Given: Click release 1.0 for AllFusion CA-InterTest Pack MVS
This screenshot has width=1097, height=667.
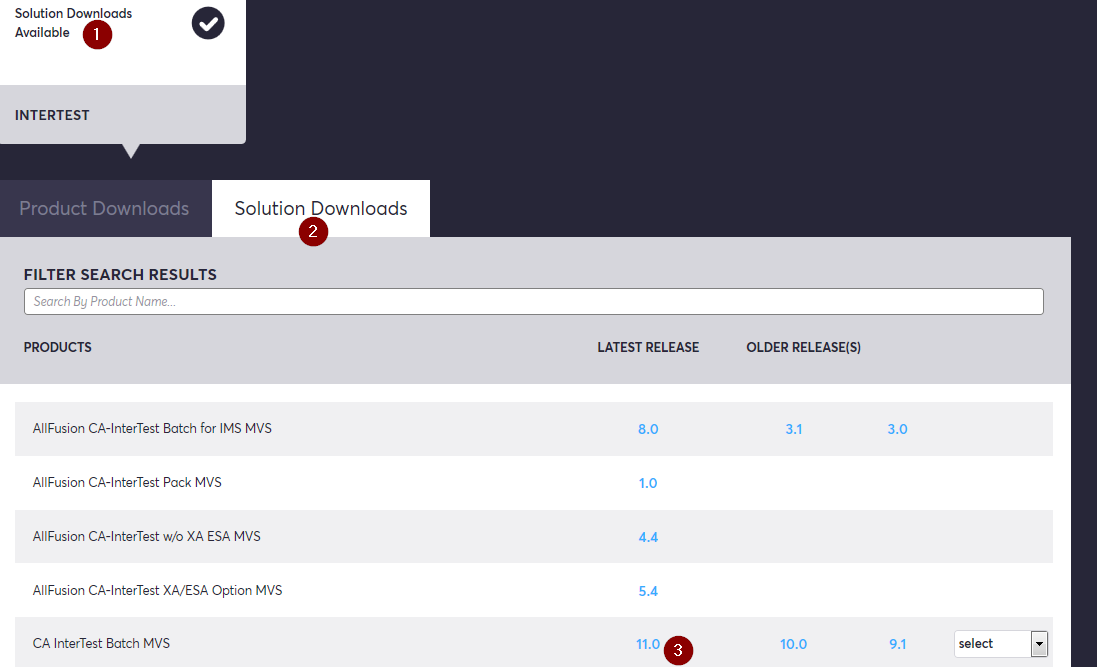Looking at the screenshot, I should coord(648,482).
